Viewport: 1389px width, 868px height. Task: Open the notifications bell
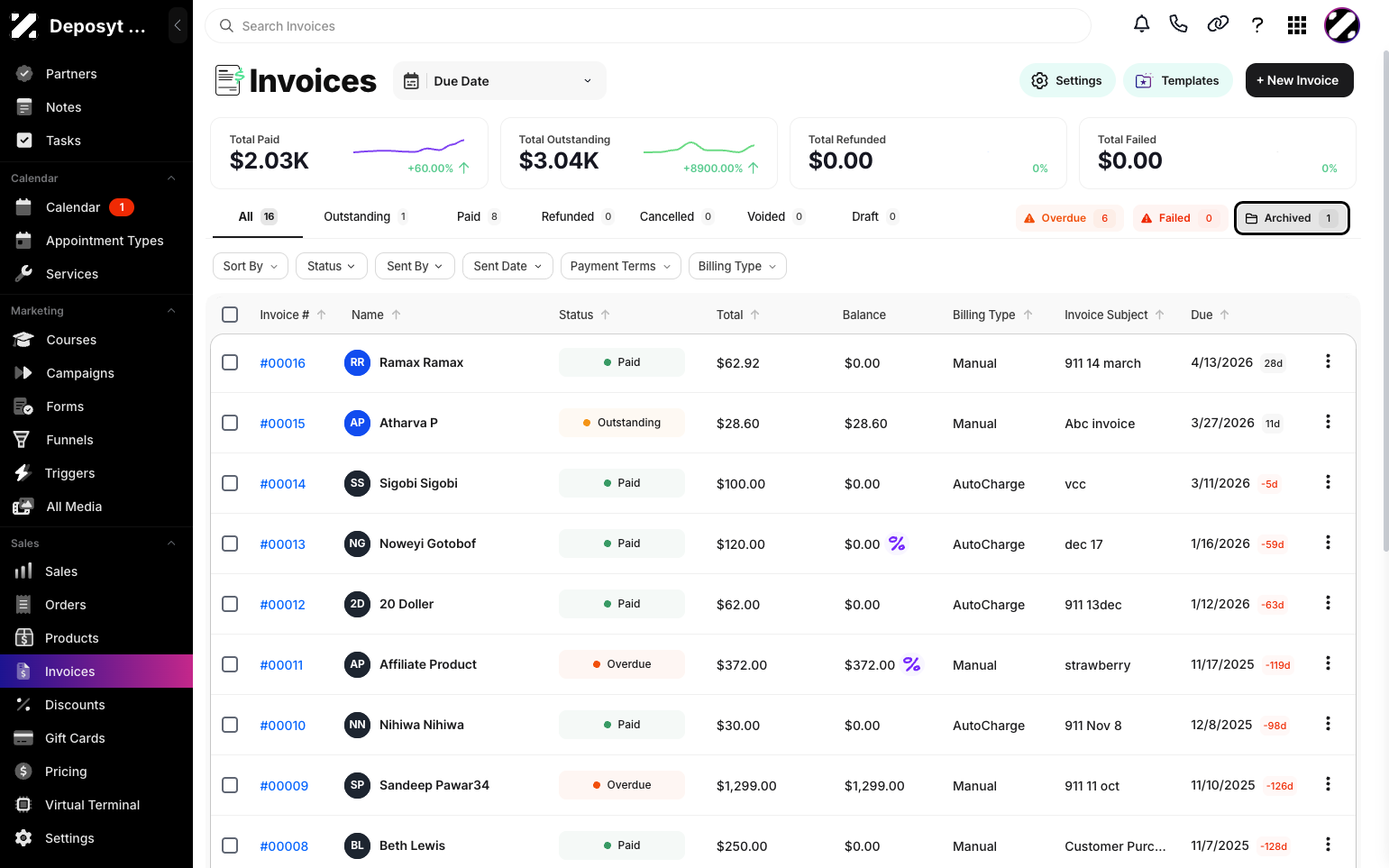[1141, 24]
